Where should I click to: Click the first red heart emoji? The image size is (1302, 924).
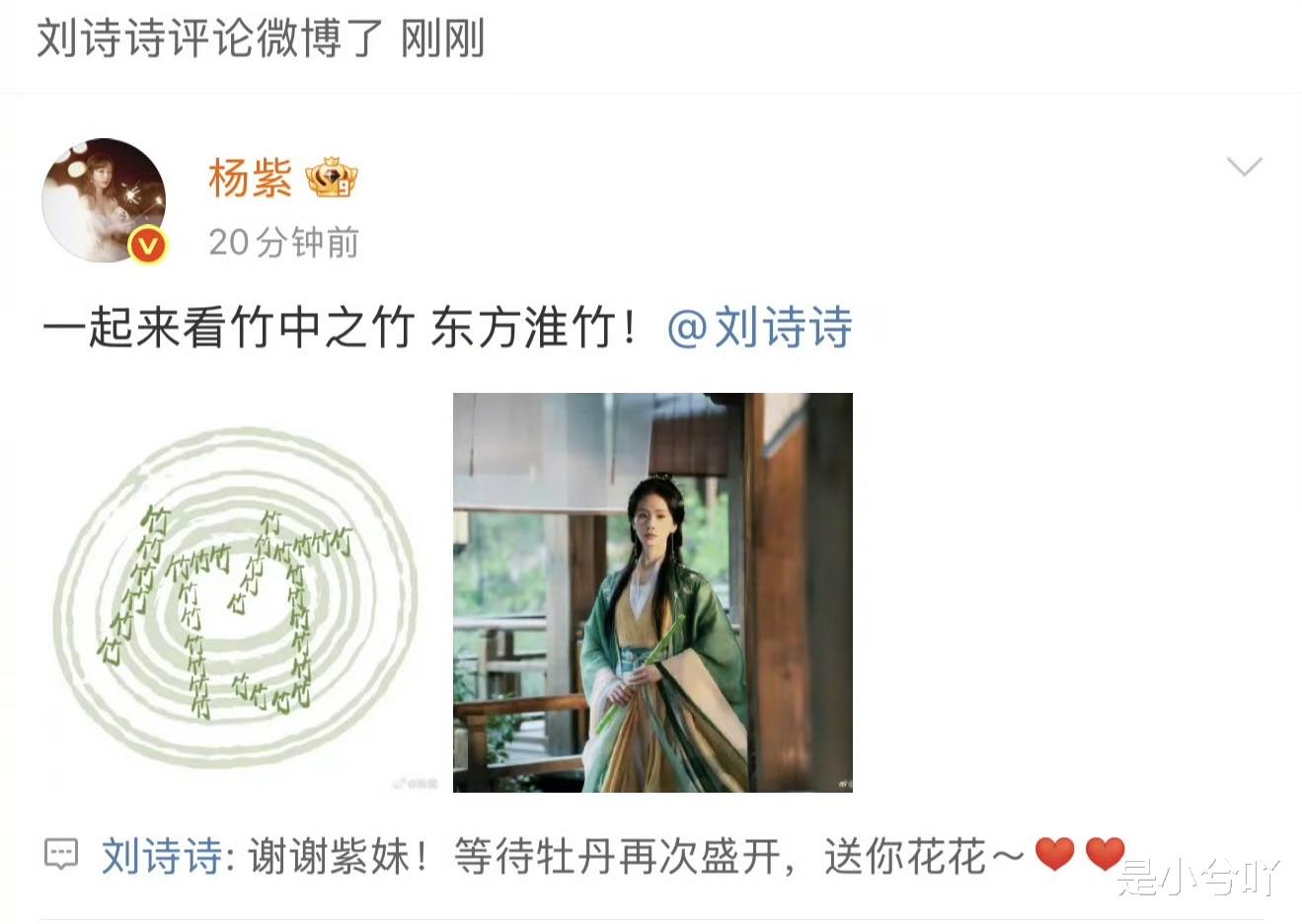[x=1054, y=854]
